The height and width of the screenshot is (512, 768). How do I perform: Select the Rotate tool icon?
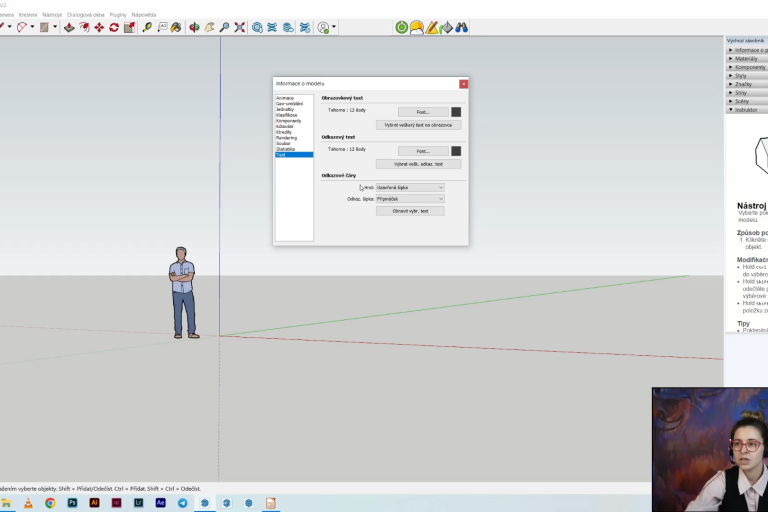tap(114, 27)
